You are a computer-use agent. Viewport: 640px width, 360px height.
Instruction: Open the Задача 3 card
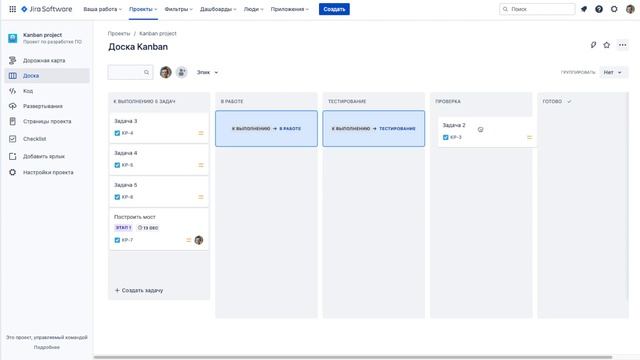click(x=159, y=127)
